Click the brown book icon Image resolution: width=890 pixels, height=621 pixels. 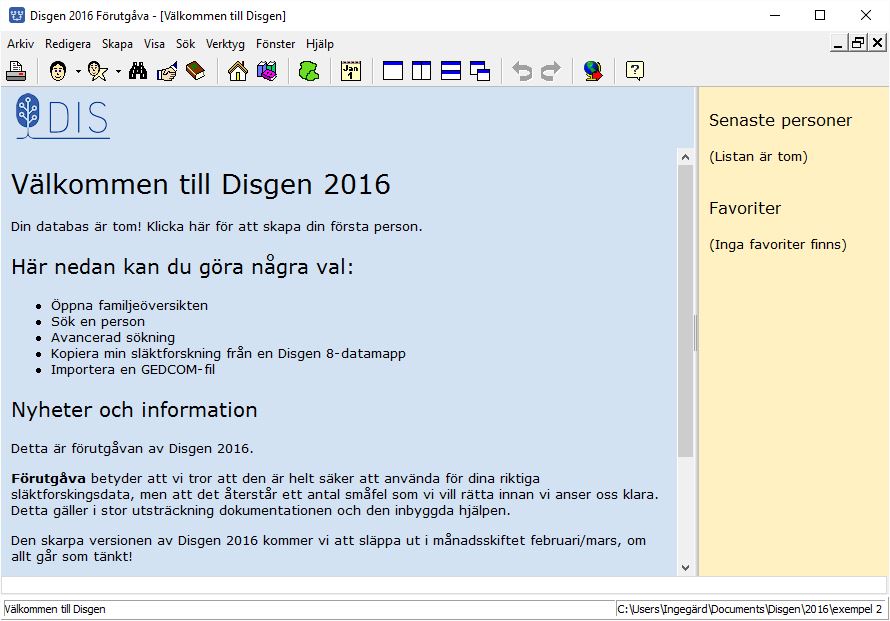[x=196, y=71]
